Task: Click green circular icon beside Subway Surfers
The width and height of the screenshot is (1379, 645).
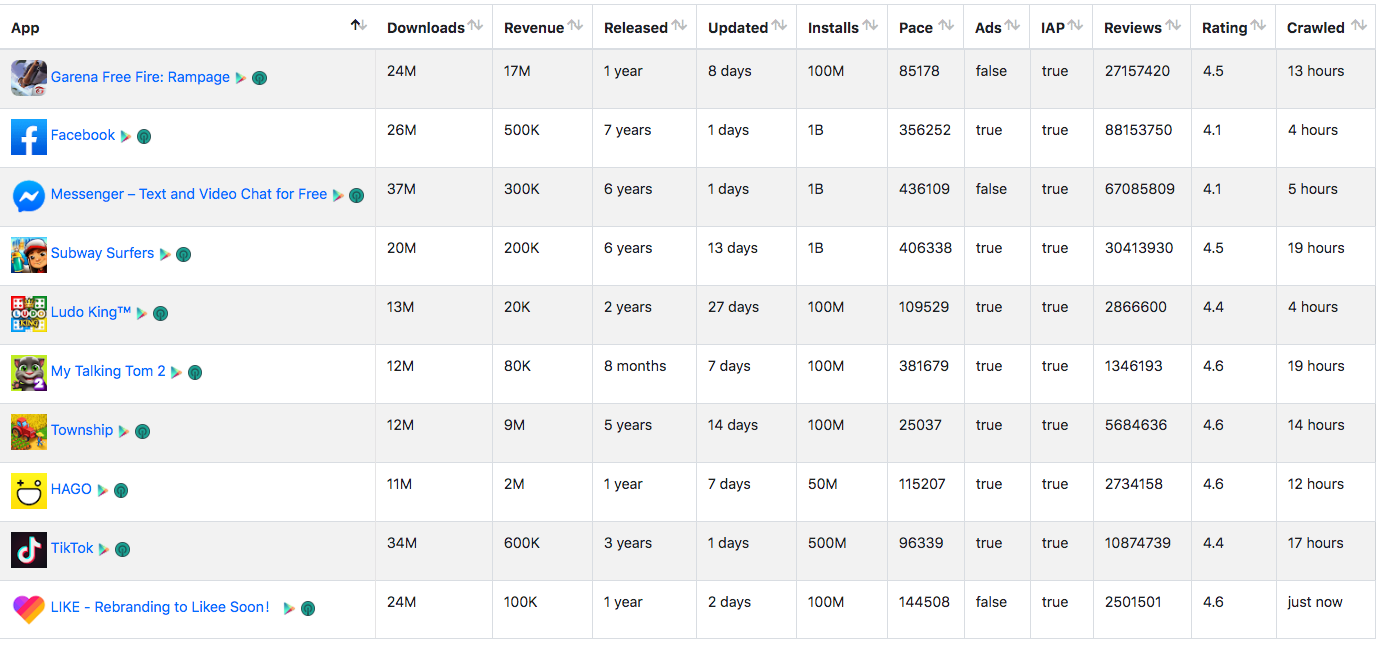Action: tap(183, 254)
